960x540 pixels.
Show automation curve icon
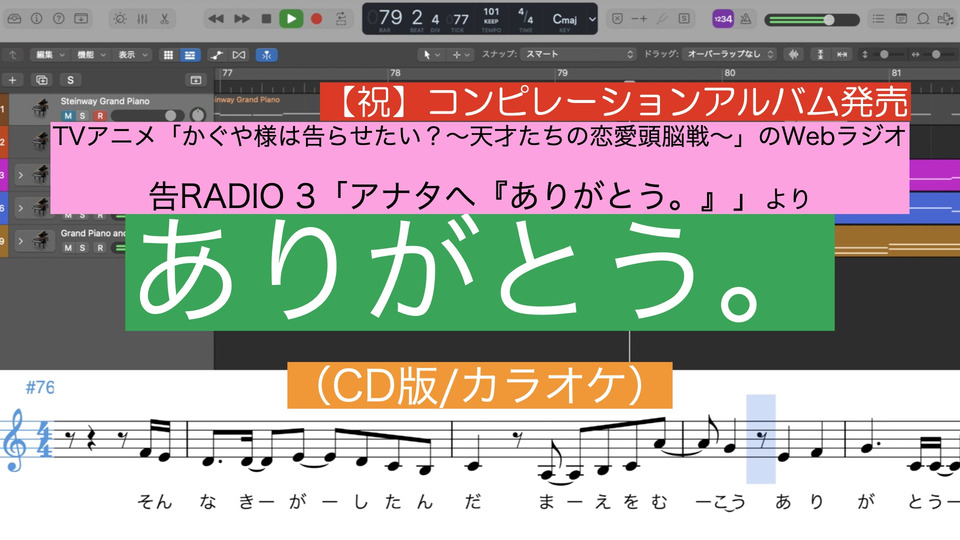tap(217, 55)
